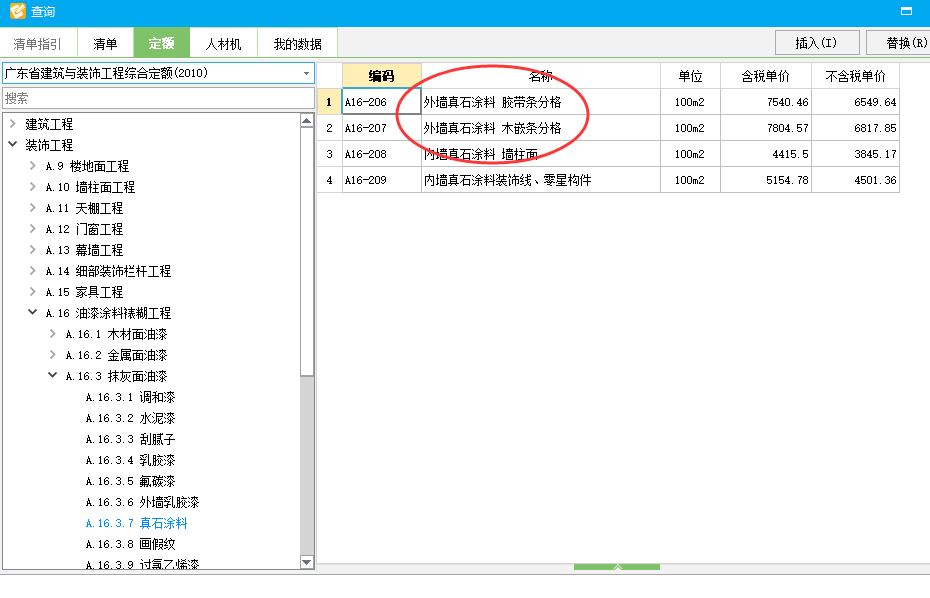Click the query window app icon
930x598 pixels.
point(18,11)
